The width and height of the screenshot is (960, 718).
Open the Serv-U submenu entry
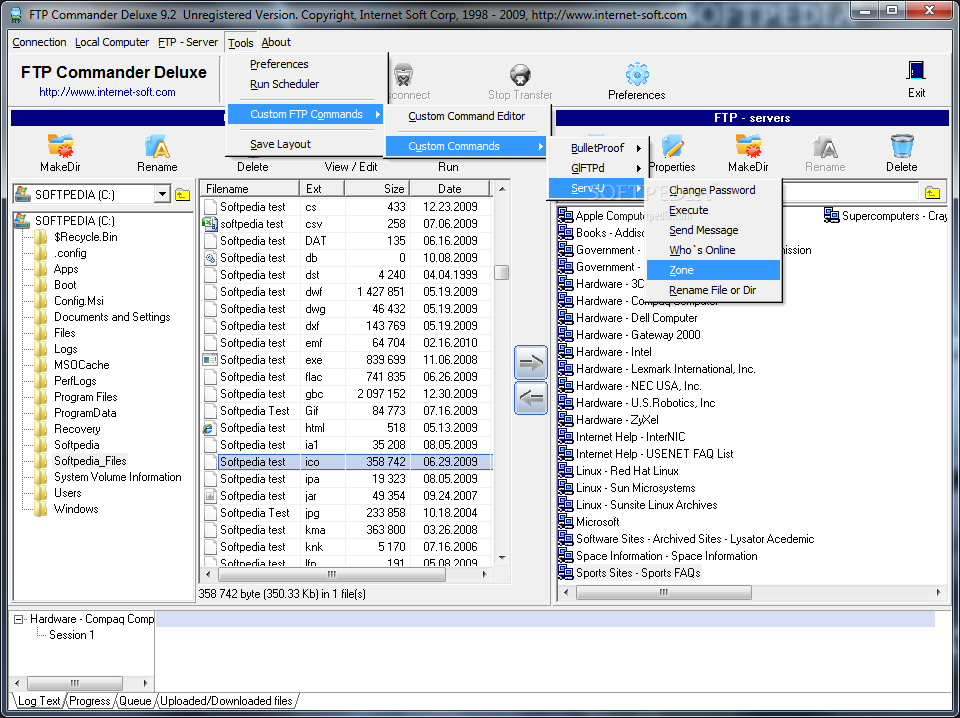pos(597,188)
